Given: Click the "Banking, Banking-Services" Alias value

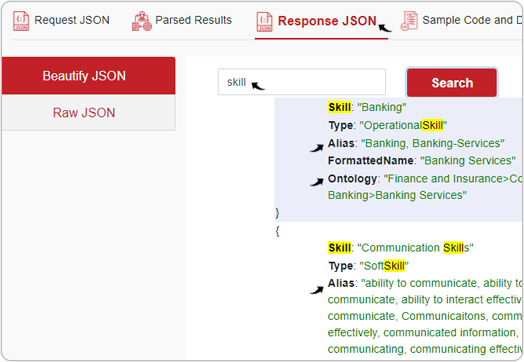Looking at the screenshot, I should [433, 143].
